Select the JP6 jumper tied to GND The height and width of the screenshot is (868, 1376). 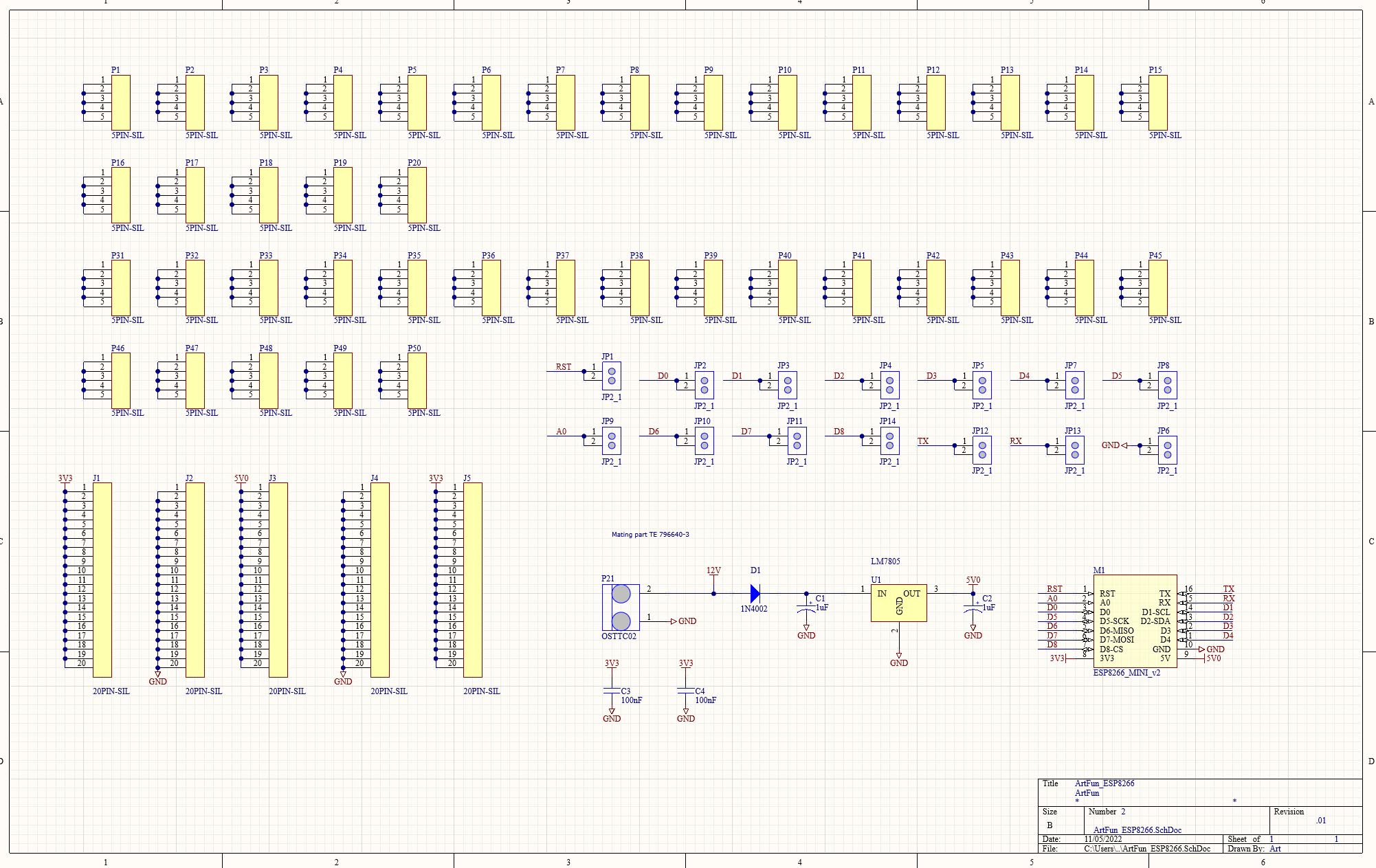[1168, 450]
